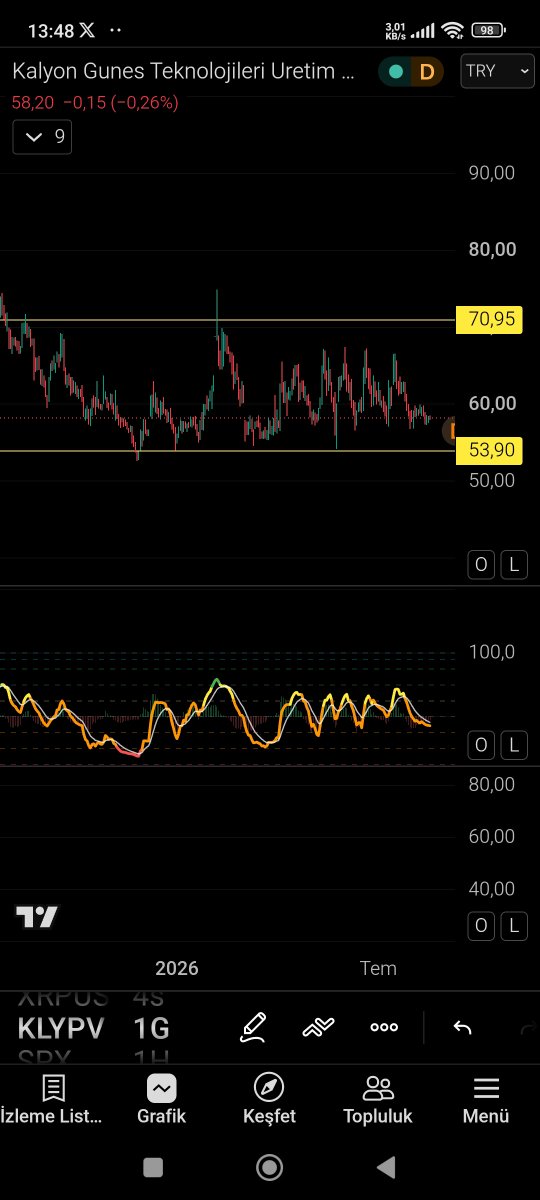
Task: Open the Menü tab
Action: [x=486, y=1099]
